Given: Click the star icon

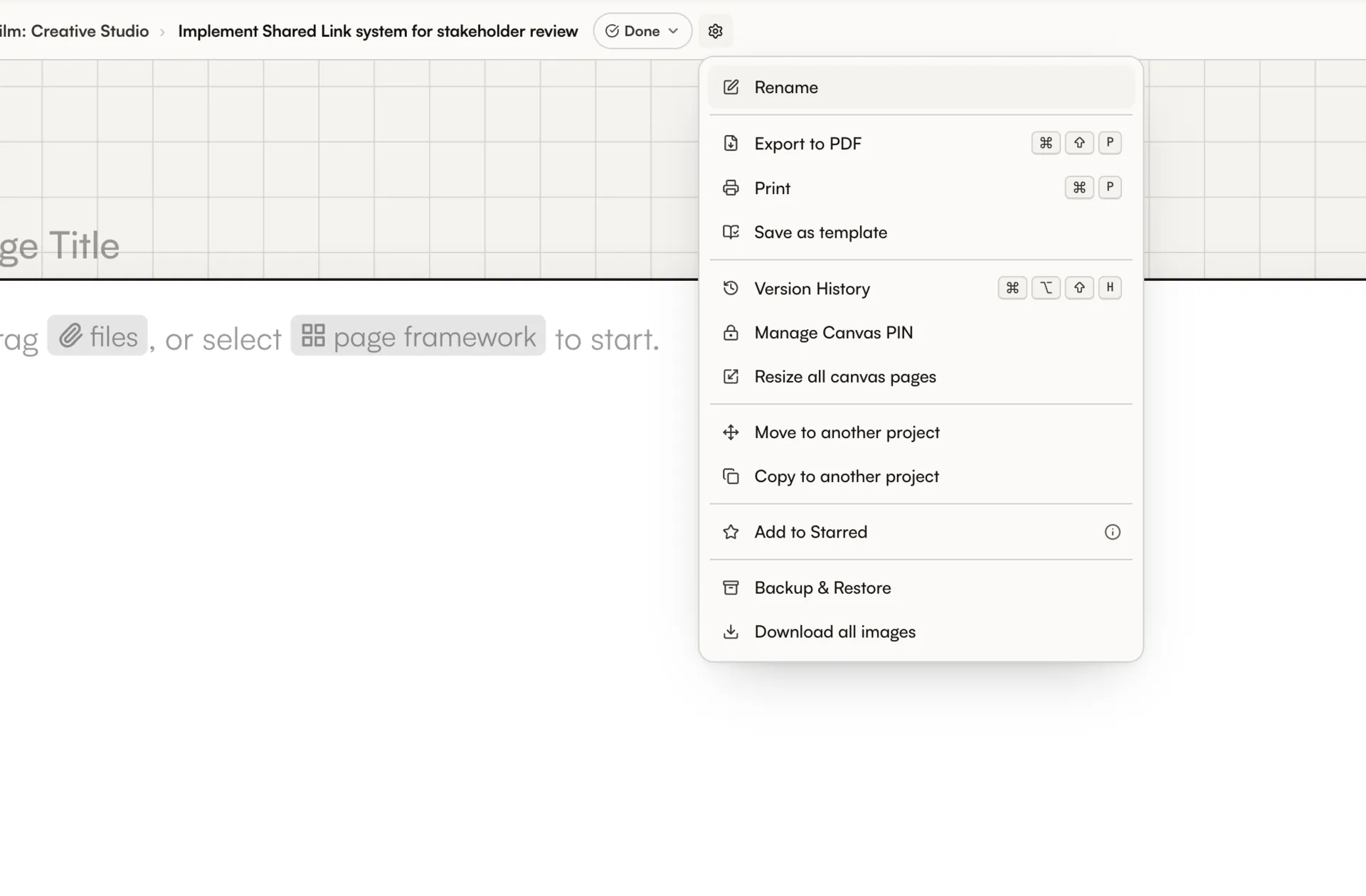Looking at the screenshot, I should 731,532.
